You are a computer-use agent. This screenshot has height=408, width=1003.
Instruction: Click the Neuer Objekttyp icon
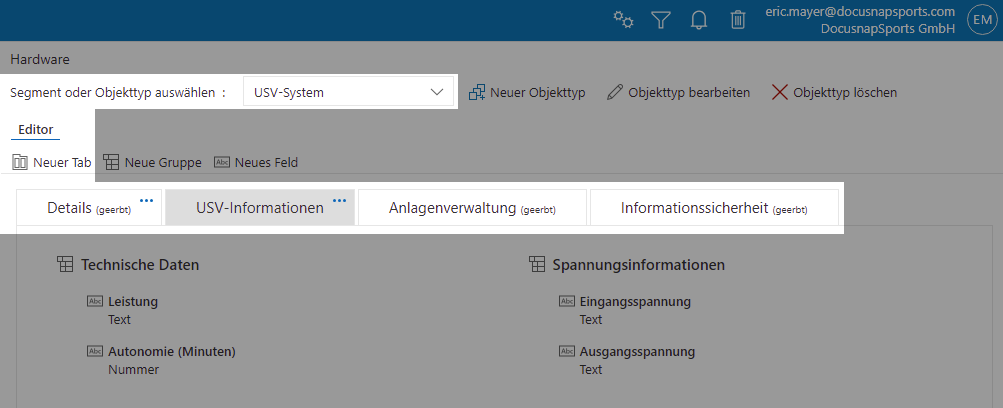pos(477,92)
